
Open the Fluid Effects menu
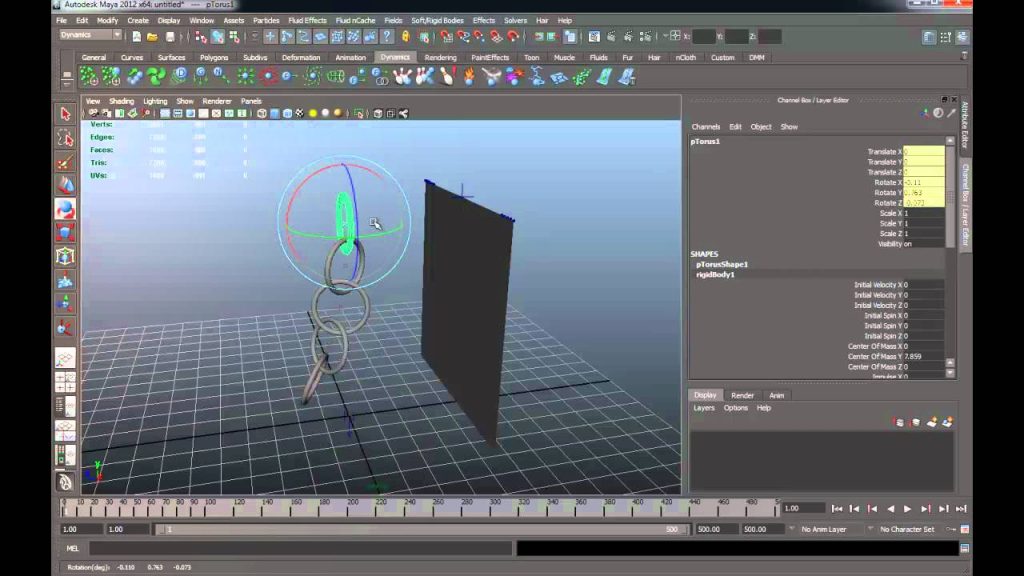coord(308,21)
